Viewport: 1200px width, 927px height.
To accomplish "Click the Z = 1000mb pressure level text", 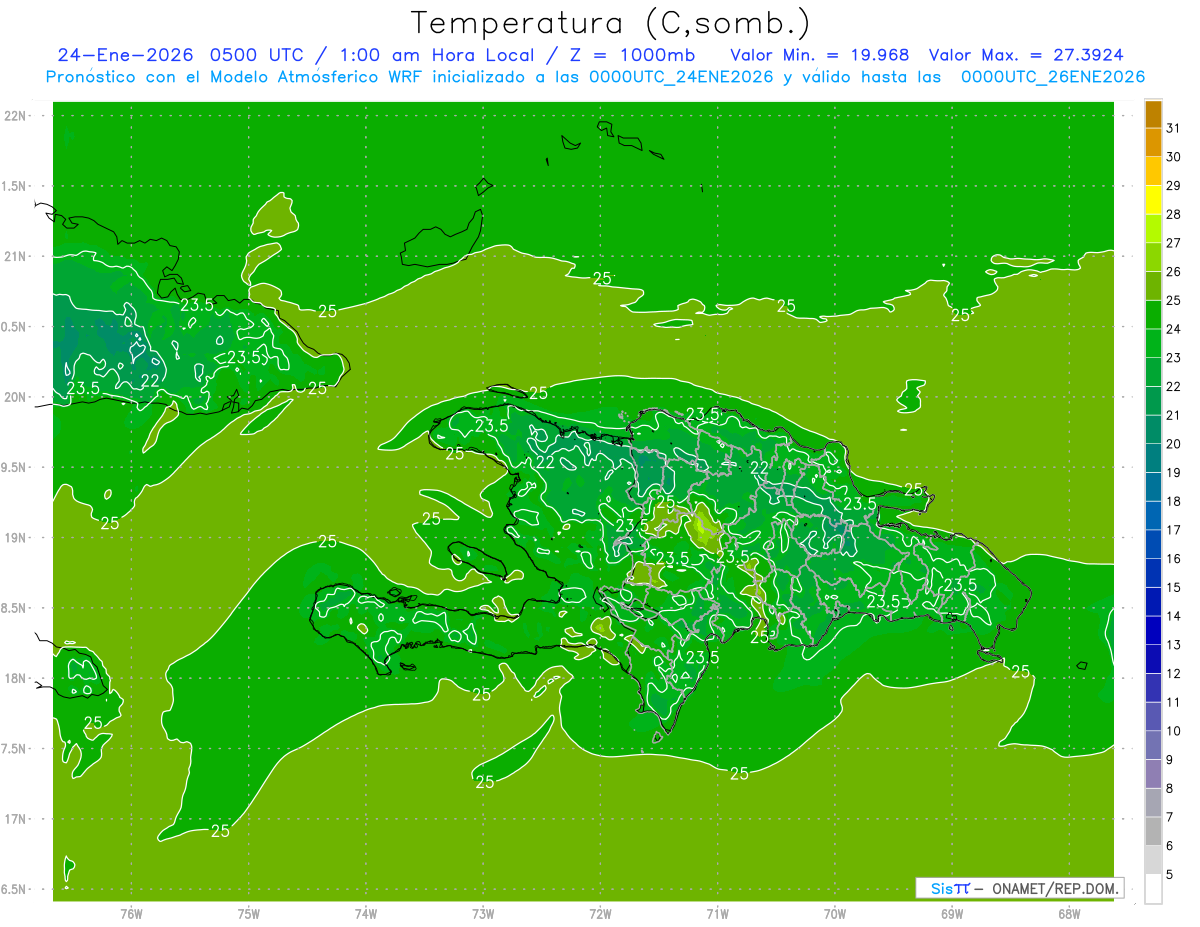I will [x=633, y=55].
